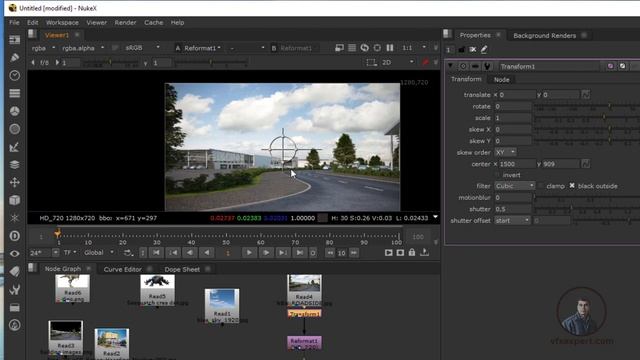Click the timeline playhead at frame 1
Viewport: 640px width, 360px height.
pyautogui.click(x=58, y=234)
